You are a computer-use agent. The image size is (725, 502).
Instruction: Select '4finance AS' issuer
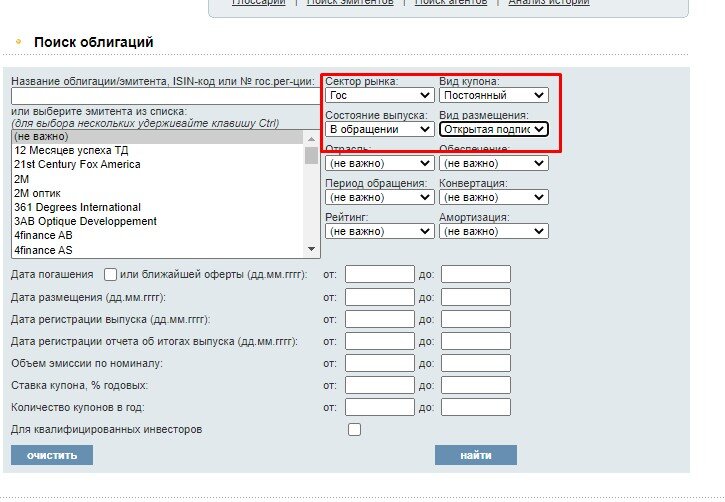tap(158, 250)
